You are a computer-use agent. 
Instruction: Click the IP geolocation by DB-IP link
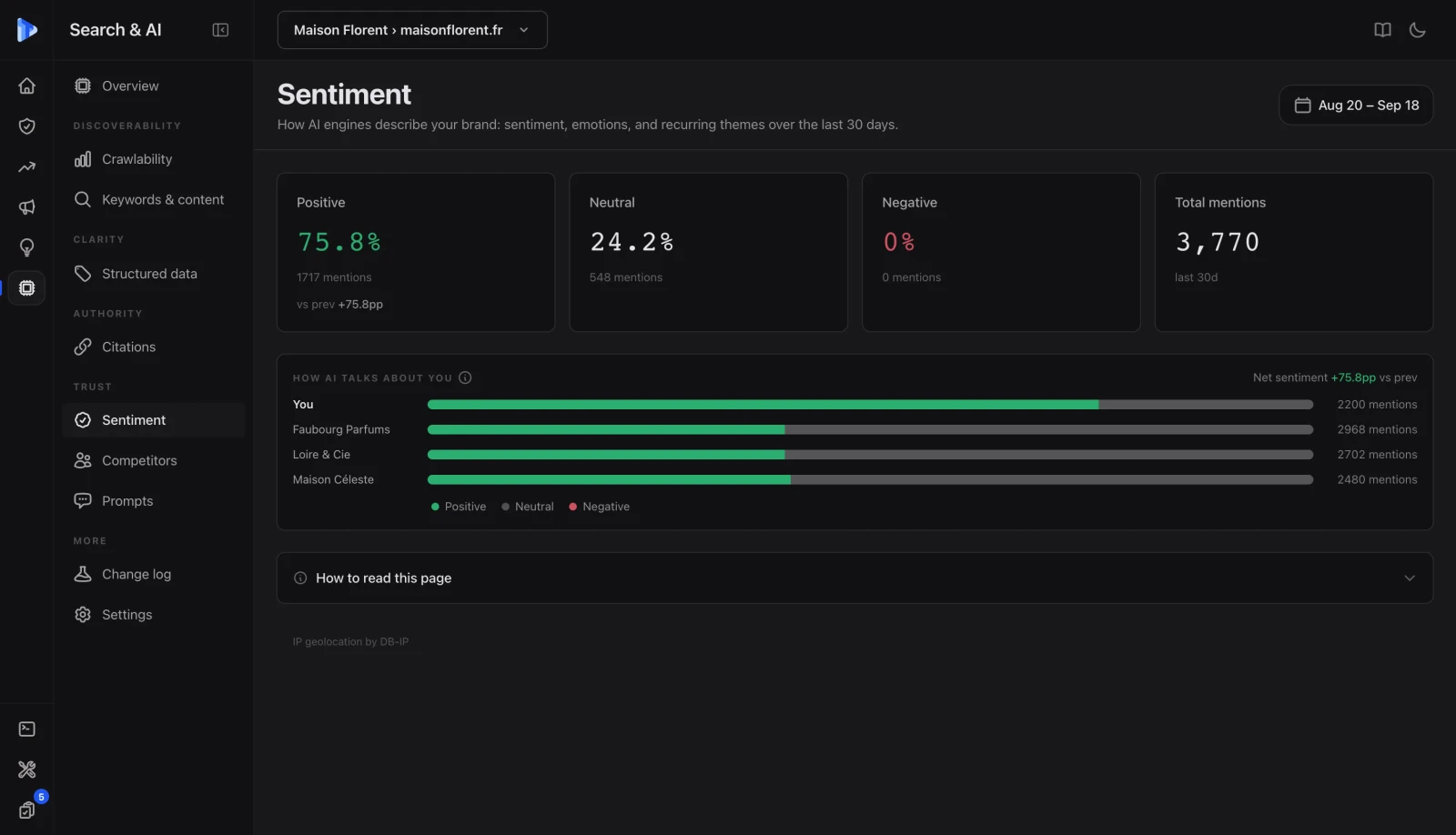pos(350,642)
